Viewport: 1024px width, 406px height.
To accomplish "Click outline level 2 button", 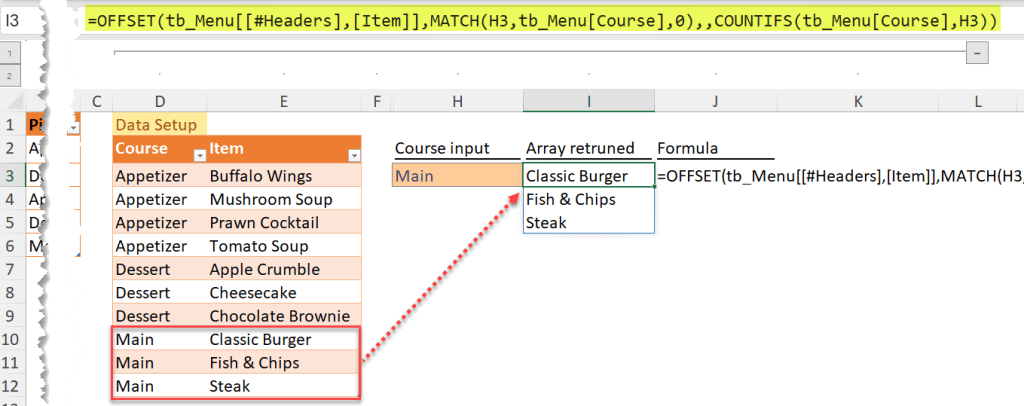I will coord(11,76).
